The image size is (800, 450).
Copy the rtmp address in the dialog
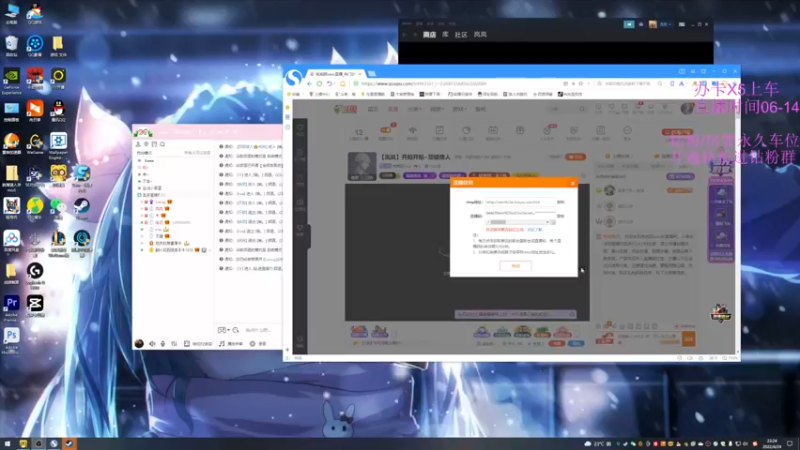click(x=561, y=202)
